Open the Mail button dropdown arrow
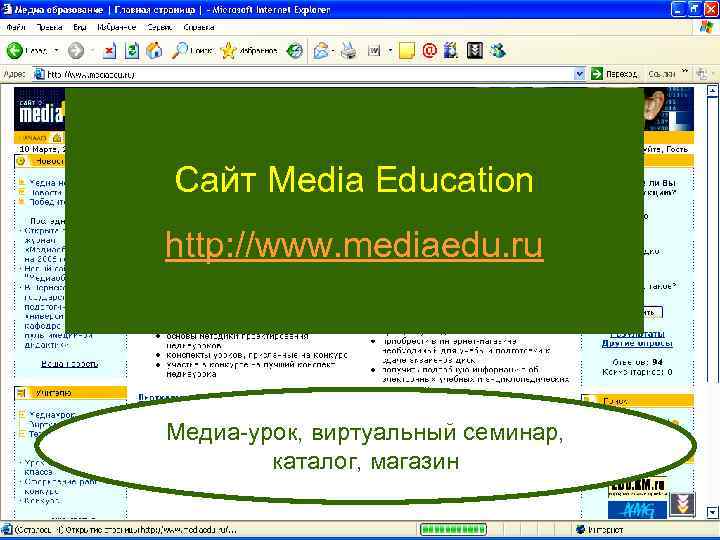Image resolution: width=720 pixels, height=540 pixels. coord(333,51)
